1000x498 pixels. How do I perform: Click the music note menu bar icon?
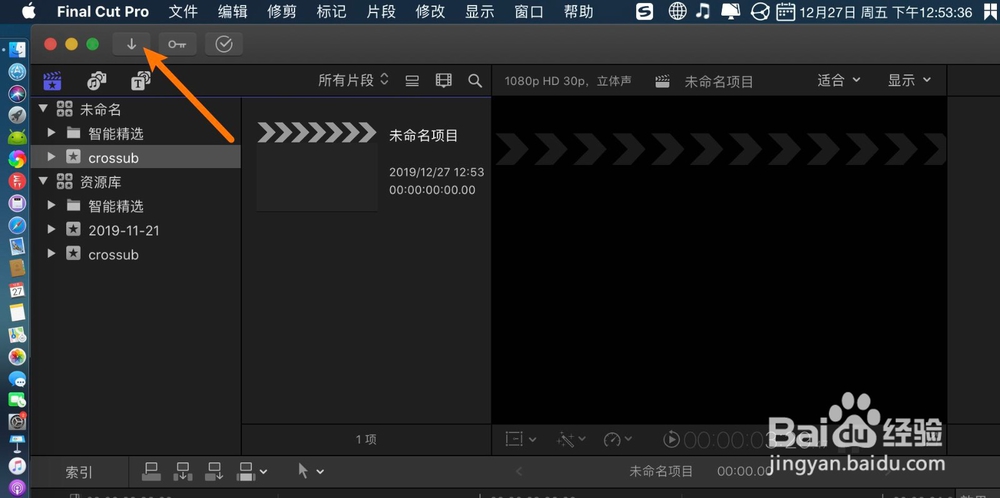pos(703,11)
